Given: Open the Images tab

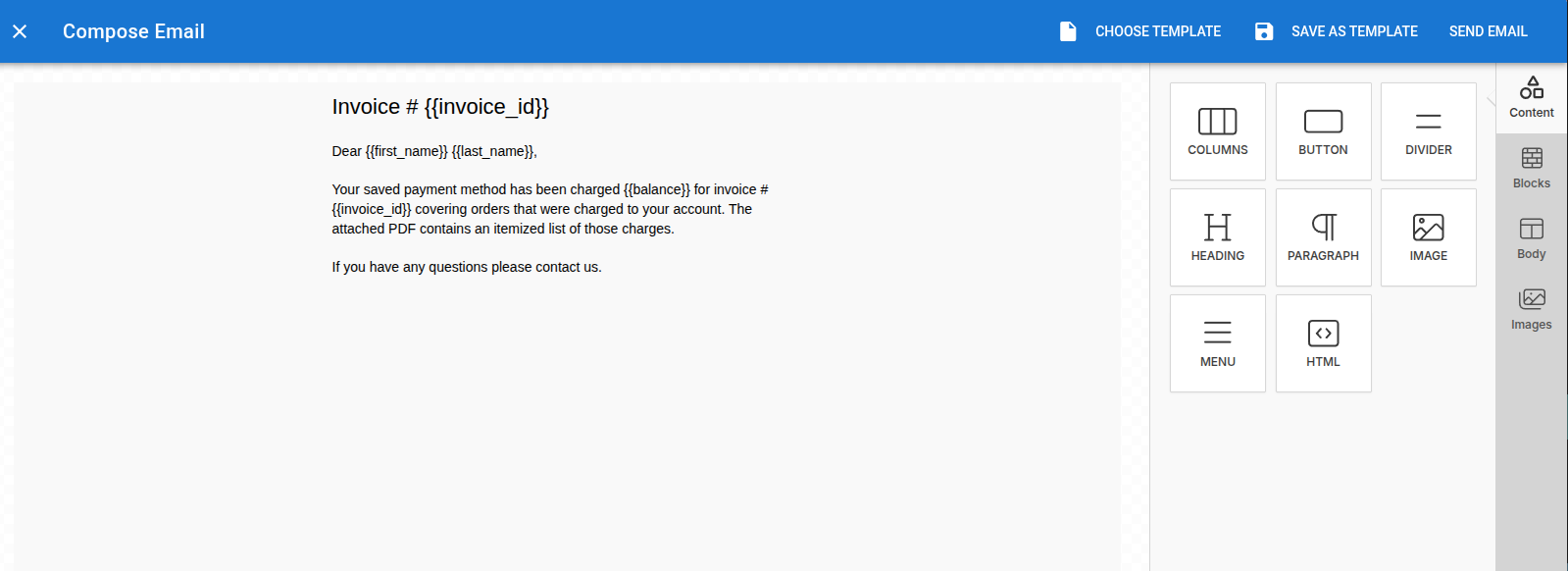Looking at the screenshot, I should tap(1531, 310).
